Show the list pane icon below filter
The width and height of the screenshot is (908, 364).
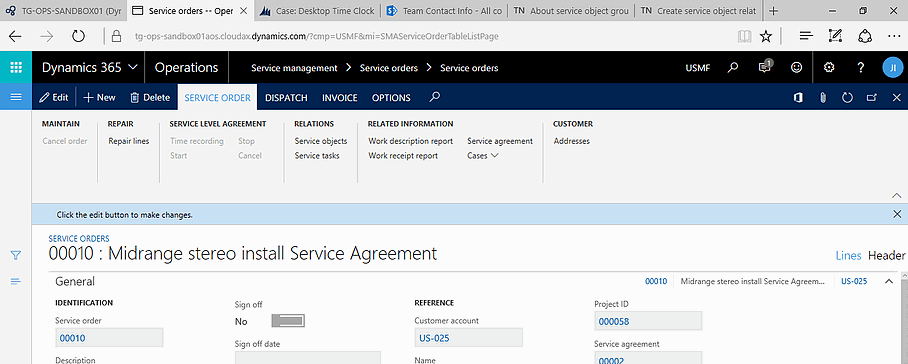tap(16, 281)
